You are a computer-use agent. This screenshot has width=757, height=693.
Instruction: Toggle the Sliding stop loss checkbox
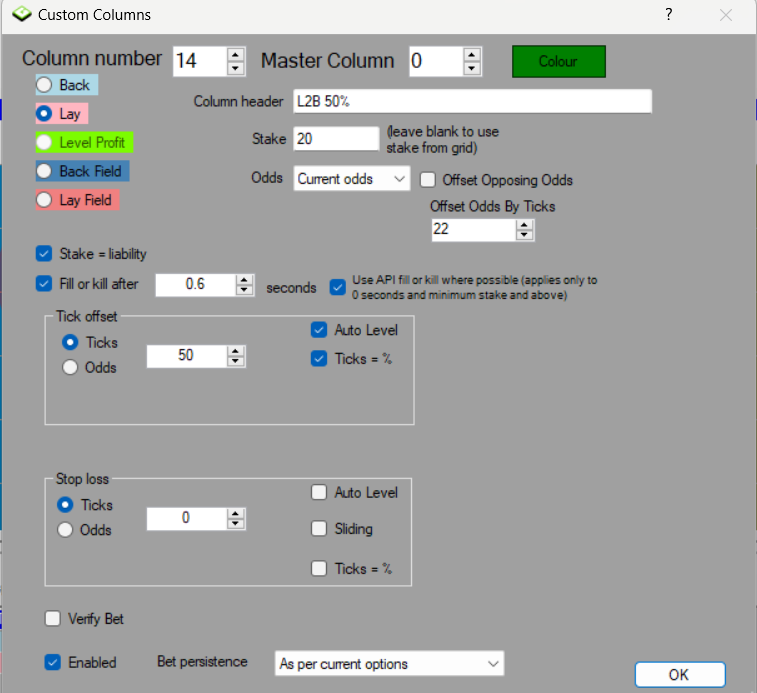click(319, 529)
